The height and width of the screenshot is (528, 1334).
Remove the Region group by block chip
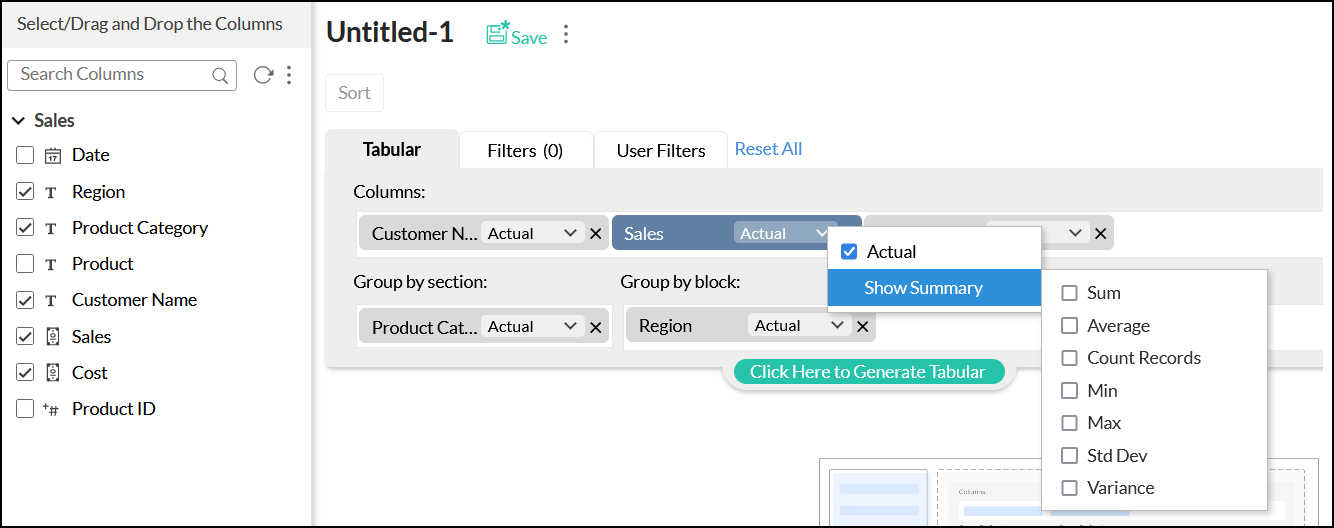[x=863, y=326]
